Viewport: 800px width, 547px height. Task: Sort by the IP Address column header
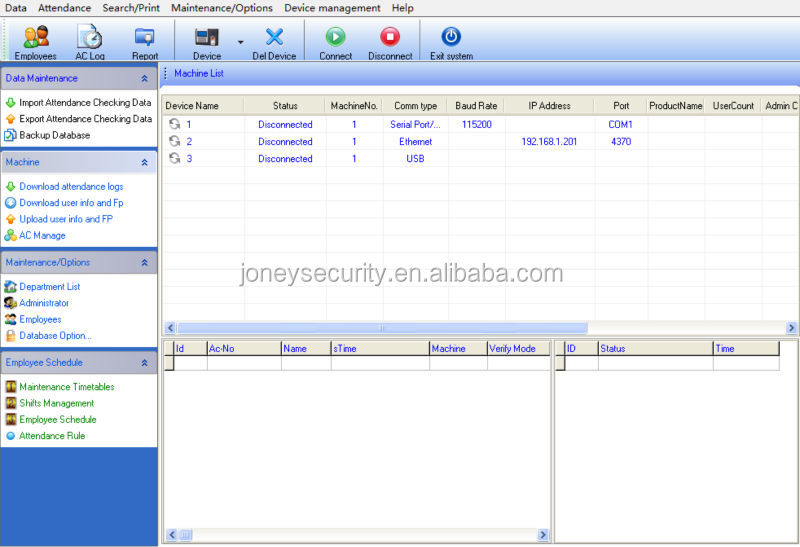(x=548, y=105)
